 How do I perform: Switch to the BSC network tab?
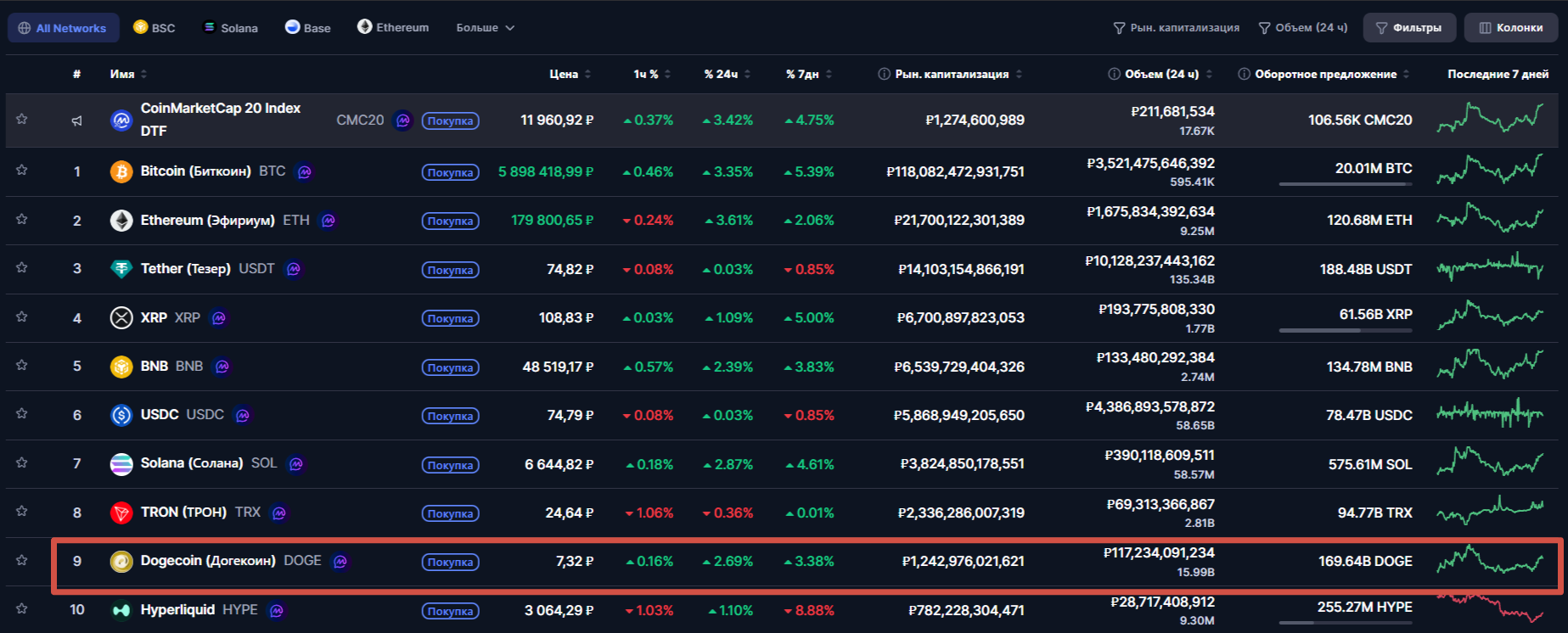tap(155, 28)
